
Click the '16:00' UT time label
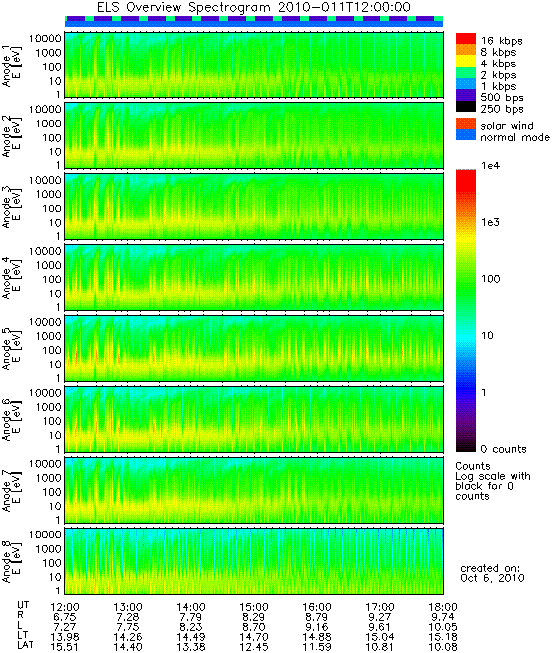point(317,607)
